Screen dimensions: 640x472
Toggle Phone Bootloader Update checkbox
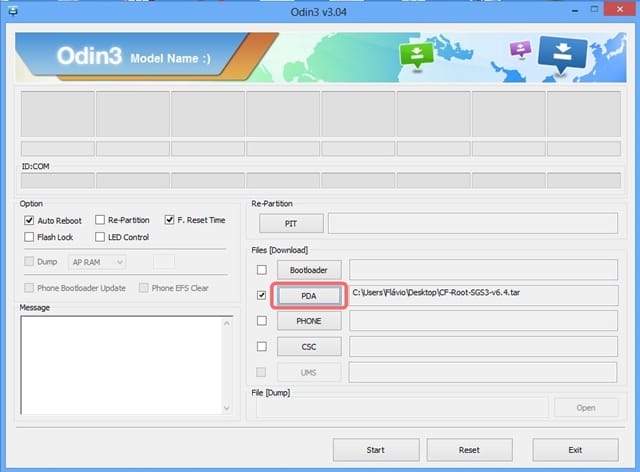tap(29, 288)
